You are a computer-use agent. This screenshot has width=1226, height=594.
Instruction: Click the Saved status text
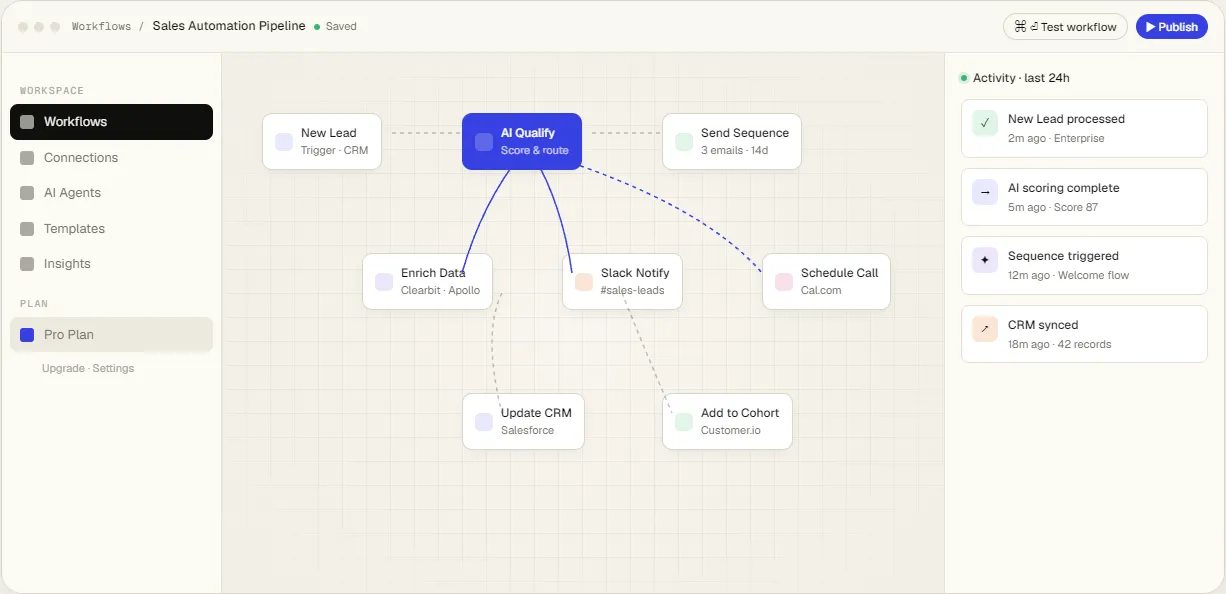click(341, 27)
